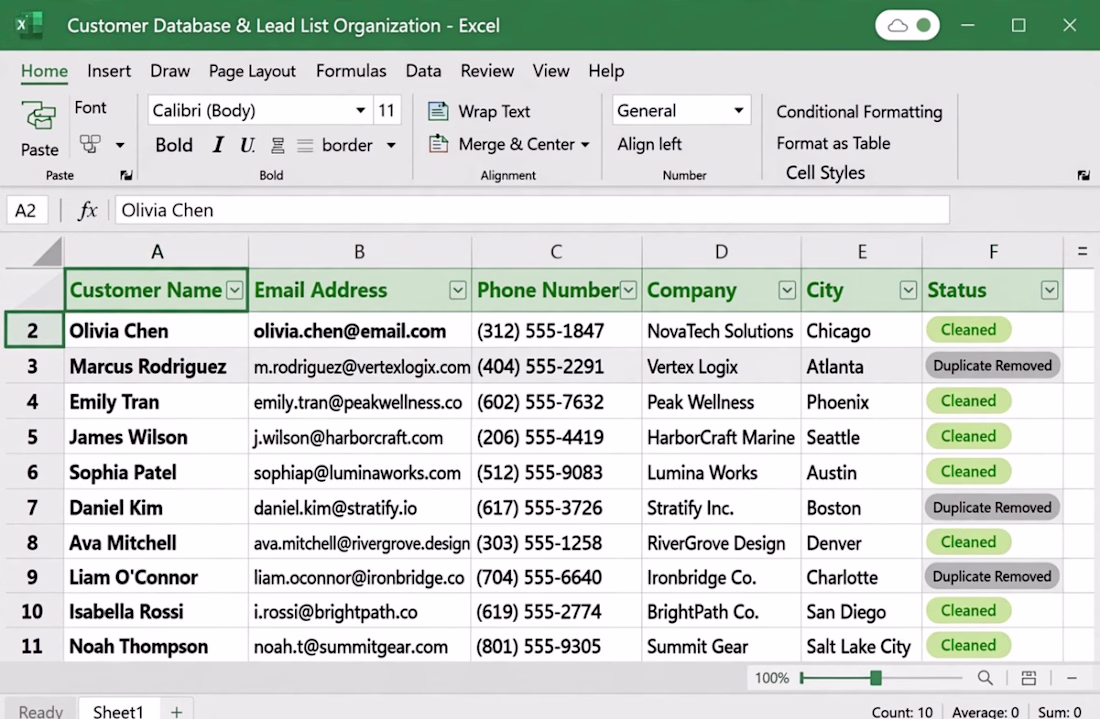The width and height of the screenshot is (1100, 719).
Task: Apply Italic formatting
Action: point(218,145)
